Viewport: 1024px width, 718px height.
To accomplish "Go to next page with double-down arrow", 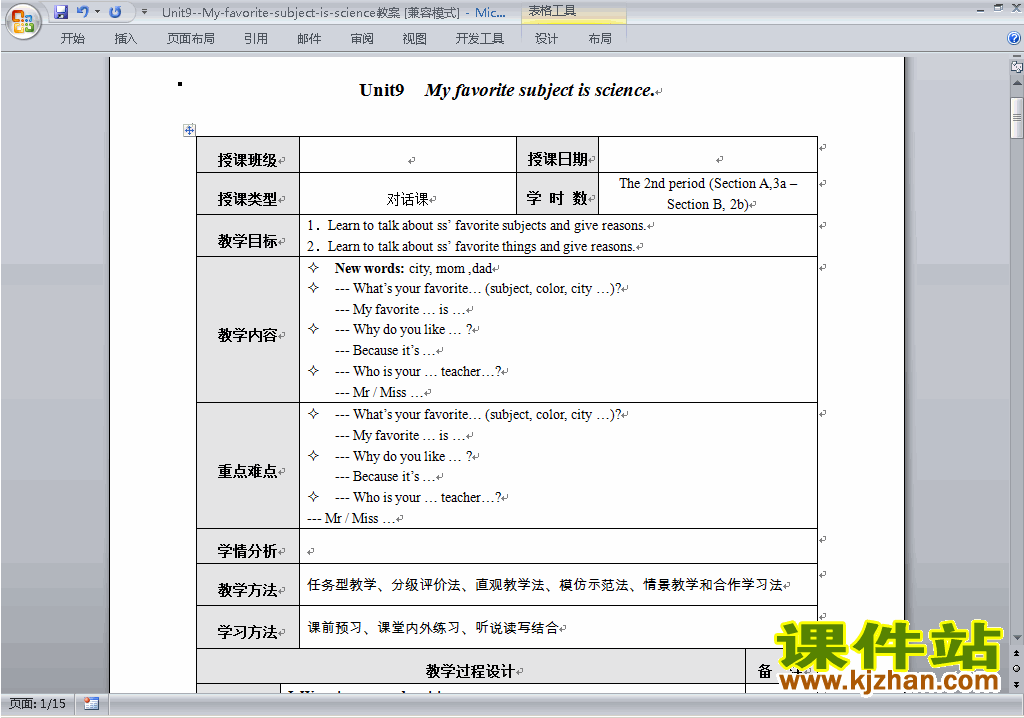I will click(x=1016, y=684).
